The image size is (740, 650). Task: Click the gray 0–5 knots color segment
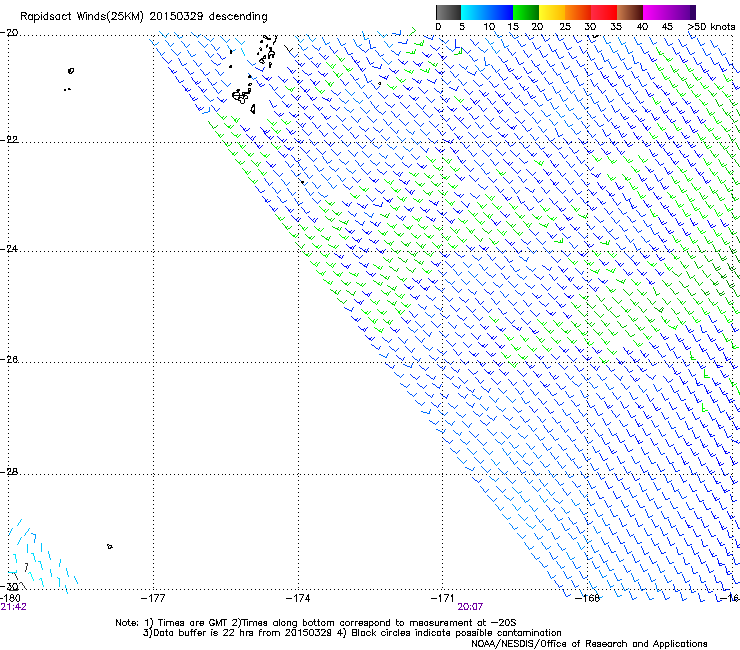pyautogui.click(x=448, y=12)
